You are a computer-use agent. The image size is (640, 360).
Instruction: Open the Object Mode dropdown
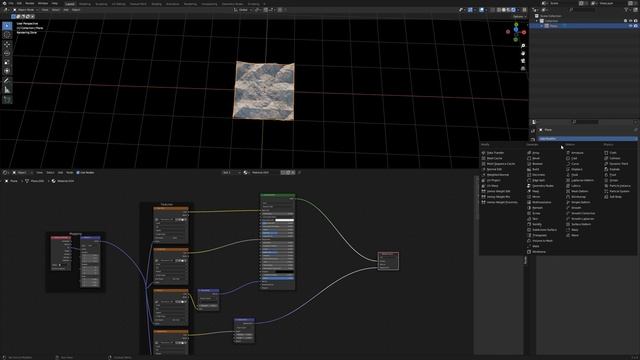25,10
